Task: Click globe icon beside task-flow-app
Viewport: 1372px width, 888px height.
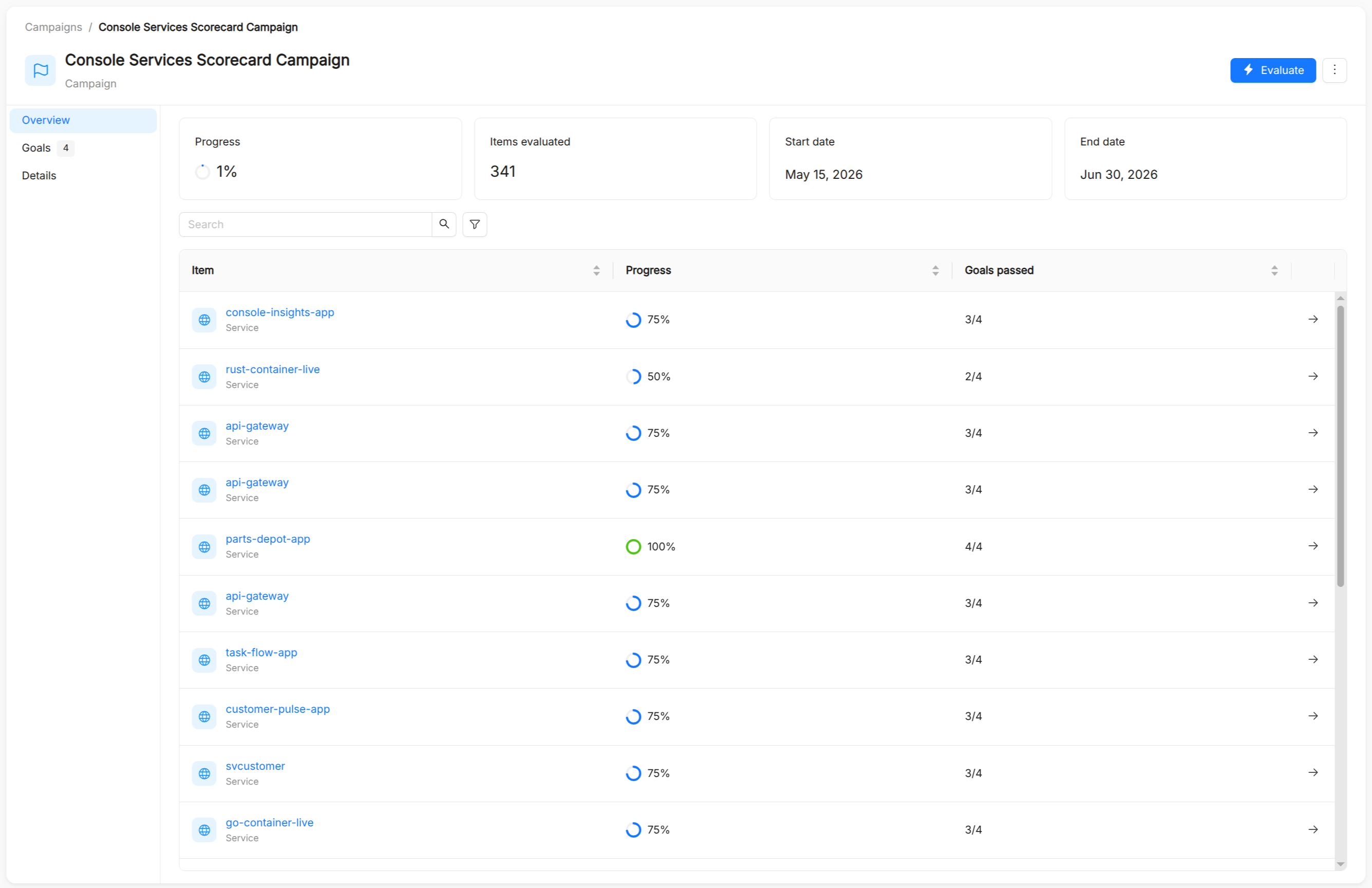Action: tap(204, 660)
